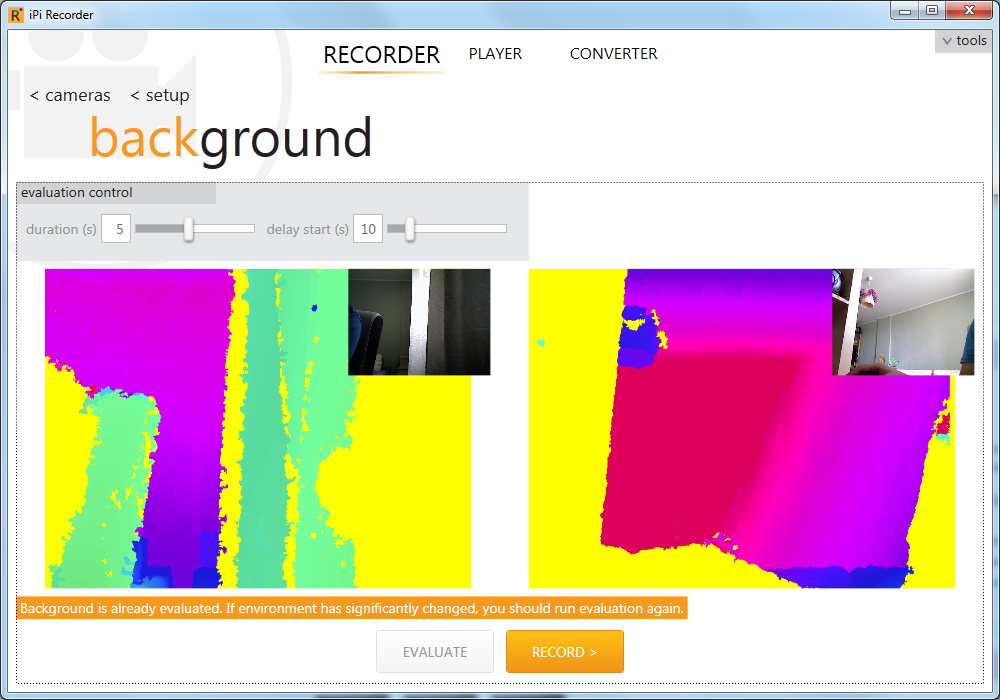This screenshot has width=1000, height=700.
Task: Click the RECORD > button
Action: point(564,652)
